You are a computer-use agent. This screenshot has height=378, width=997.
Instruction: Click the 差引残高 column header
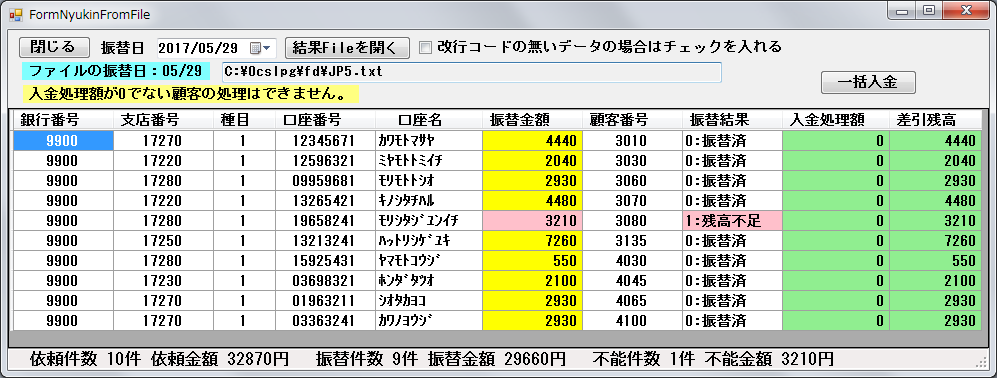pos(935,120)
